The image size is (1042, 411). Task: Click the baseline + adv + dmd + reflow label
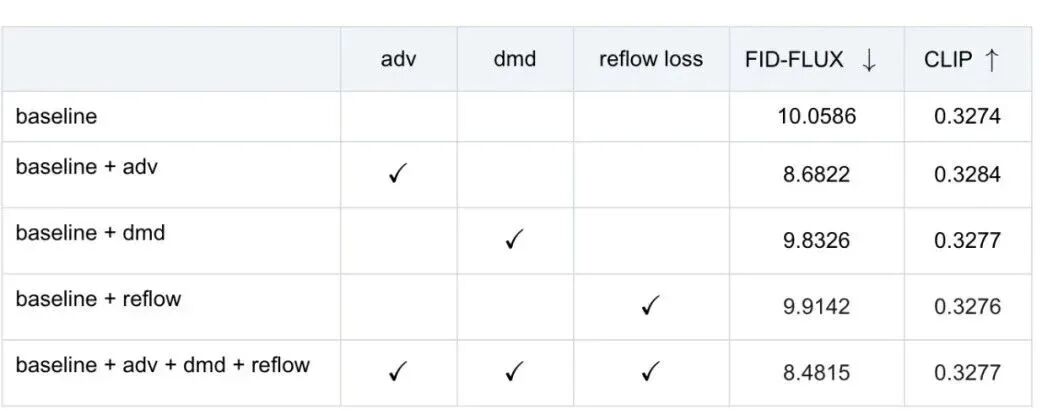(163, 365)
